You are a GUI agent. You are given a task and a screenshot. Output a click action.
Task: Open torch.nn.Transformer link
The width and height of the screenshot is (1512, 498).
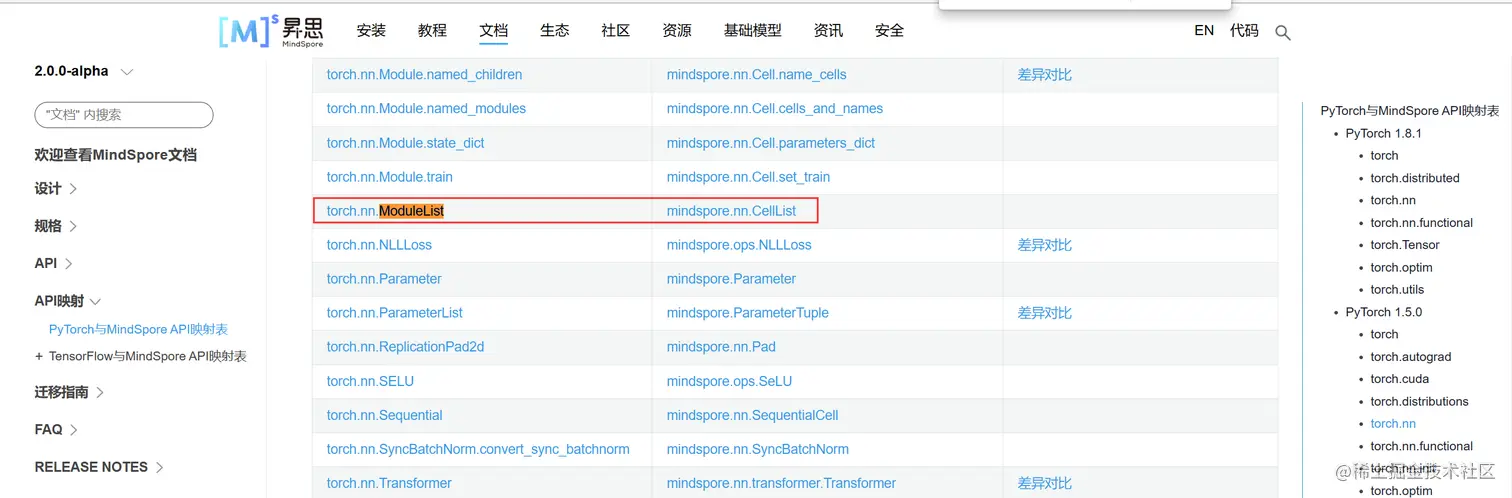click(389, 483)
